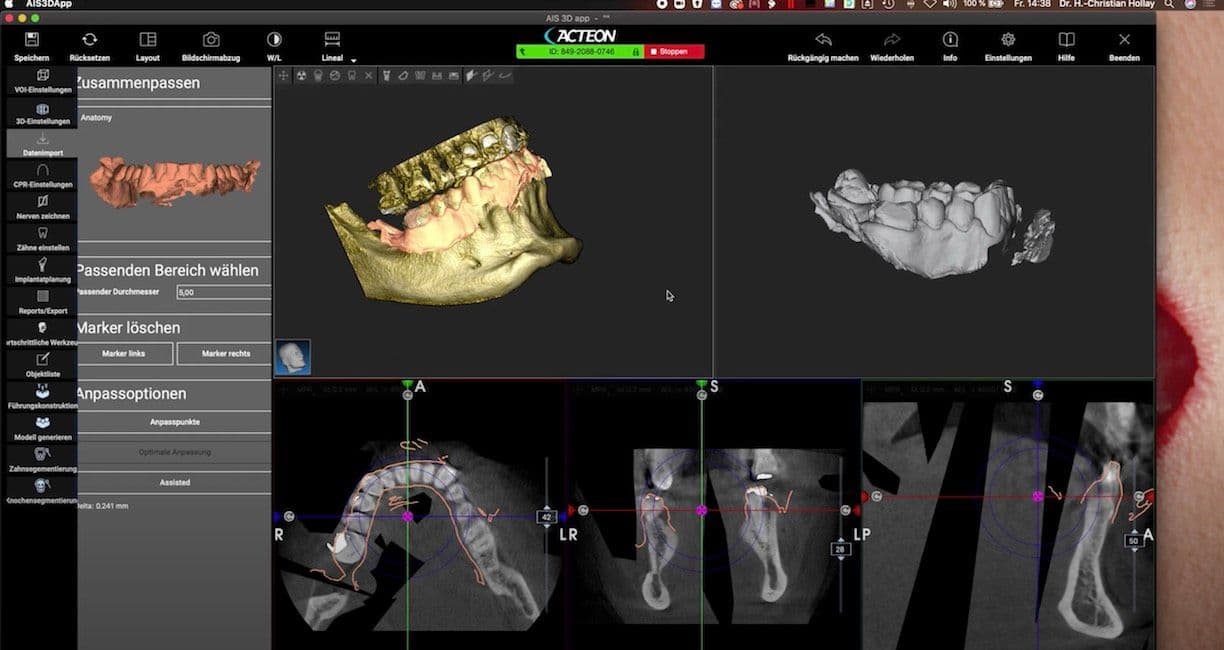Click the Rücksetzen reset icon
1224x650 pixels.
click(89, 39)
